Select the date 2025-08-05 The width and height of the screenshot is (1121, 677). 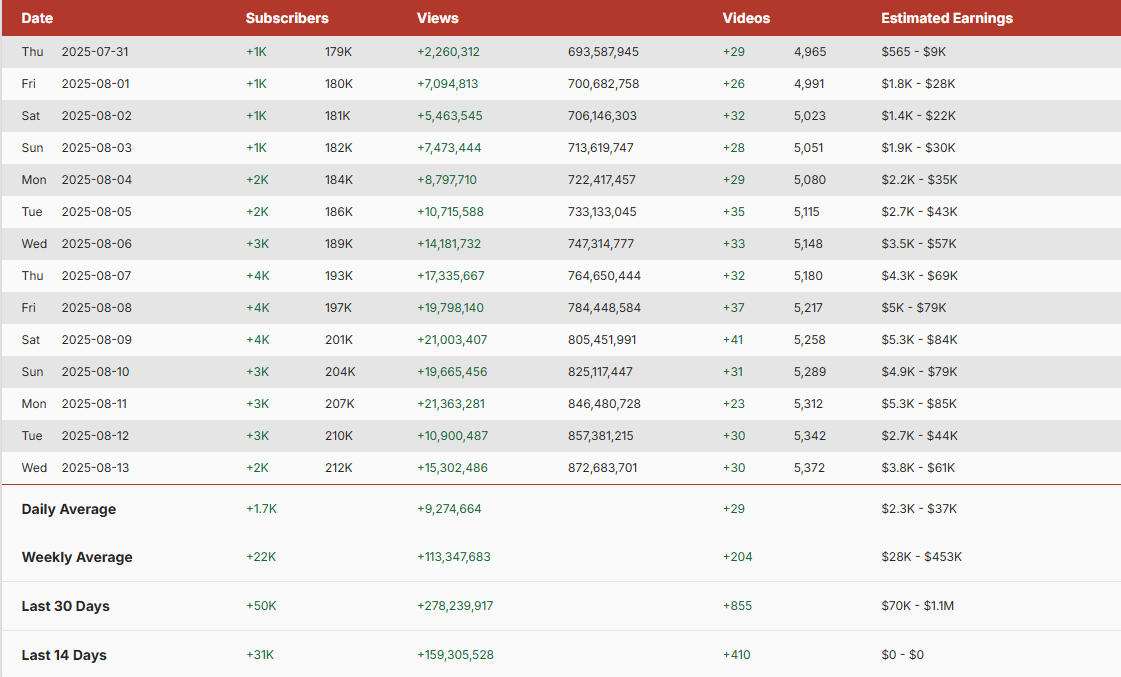(x=97, y=212)
